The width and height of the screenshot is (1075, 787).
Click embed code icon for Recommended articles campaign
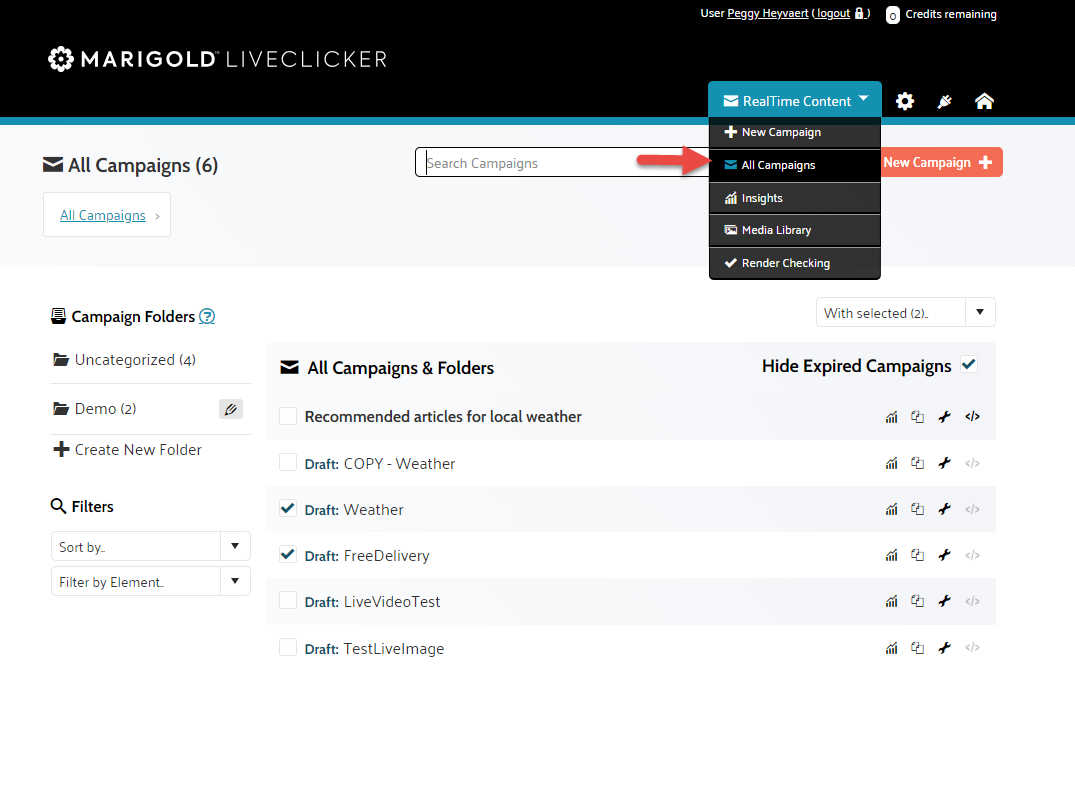pyautogui.click(x=972, y=417)
